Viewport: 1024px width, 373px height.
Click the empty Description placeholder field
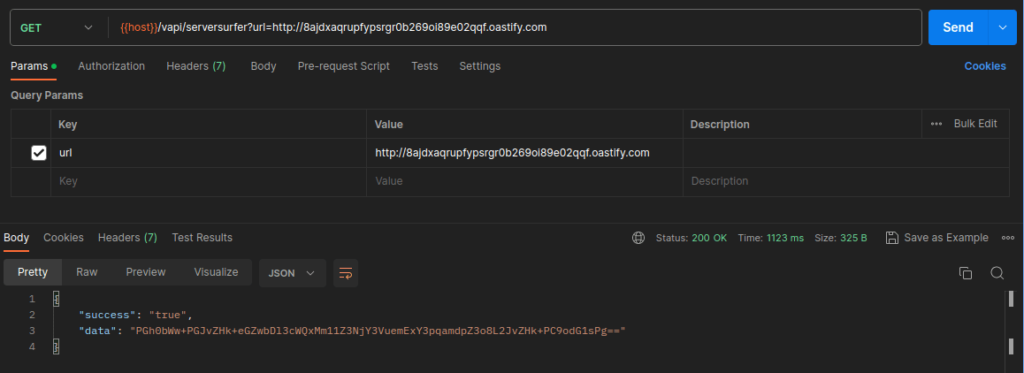[x=846, y=182]
